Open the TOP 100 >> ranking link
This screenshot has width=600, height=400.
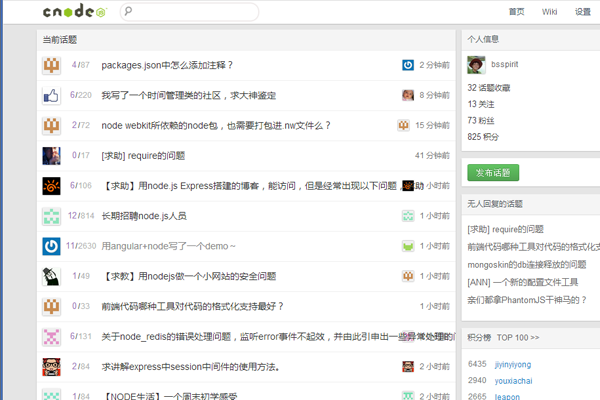(518, 338)
